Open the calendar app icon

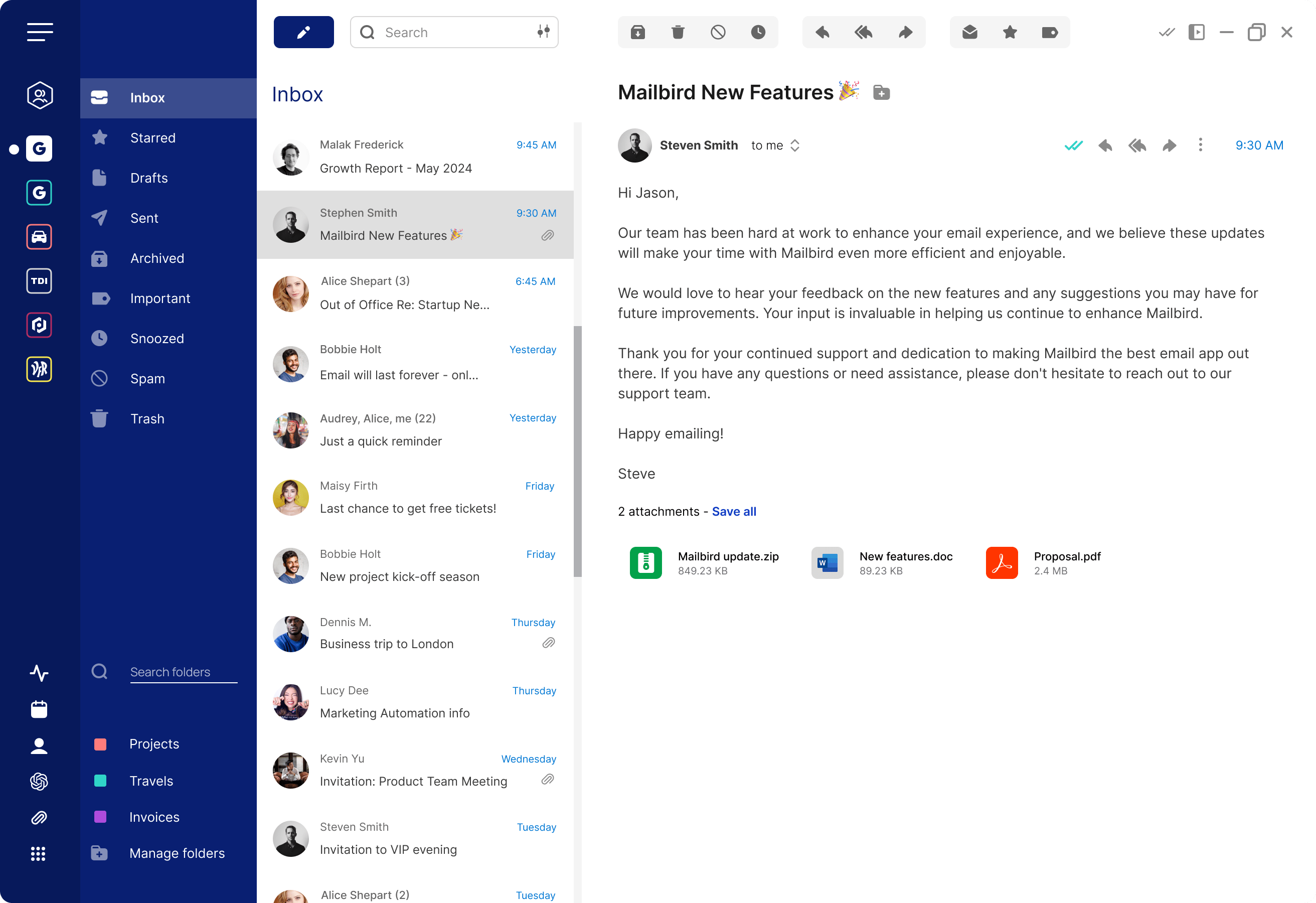point(39,709)
